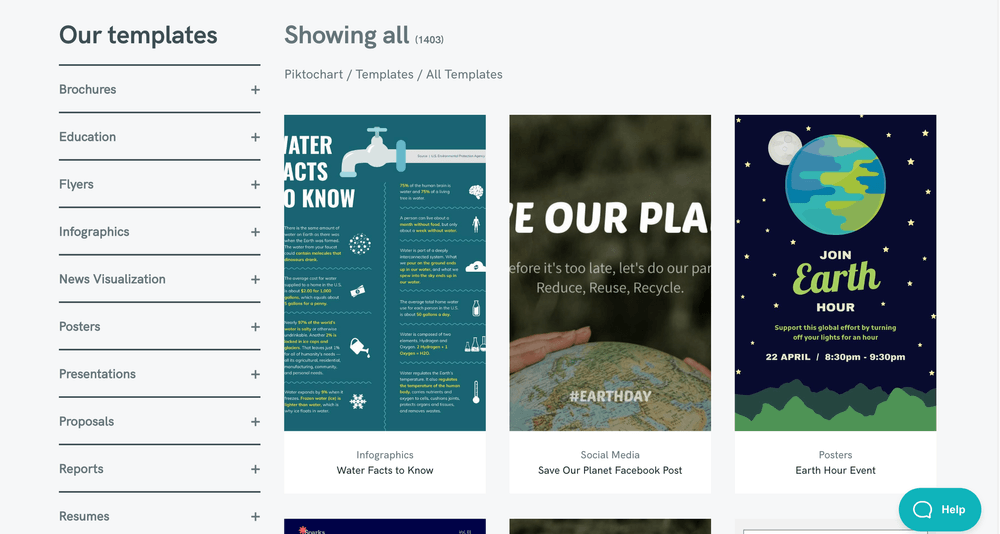Expand the Education category plus icon
This screenshot has height=534, width=1000.
pos(255,137)
